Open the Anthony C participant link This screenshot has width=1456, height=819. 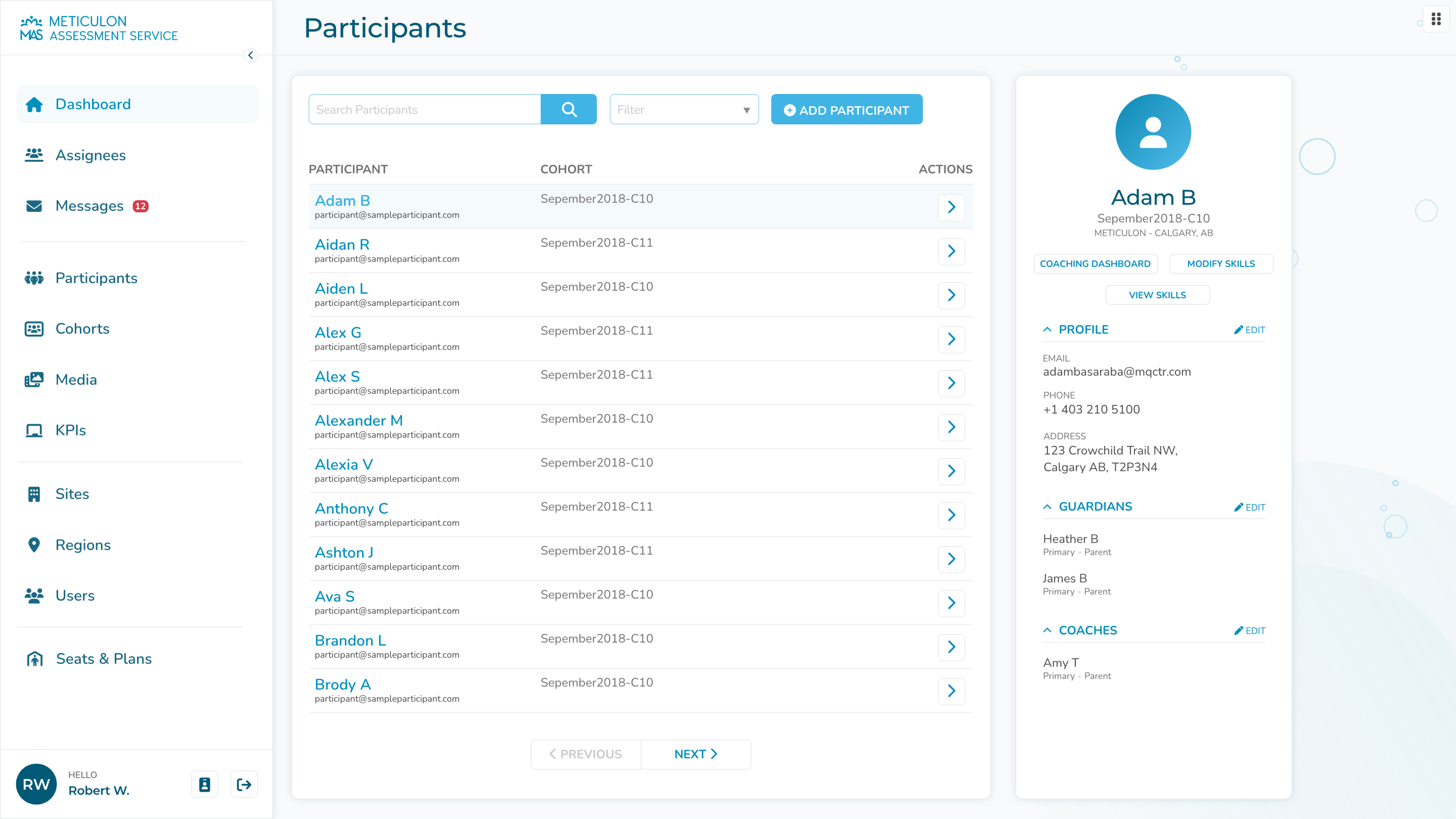click(351, 509)
